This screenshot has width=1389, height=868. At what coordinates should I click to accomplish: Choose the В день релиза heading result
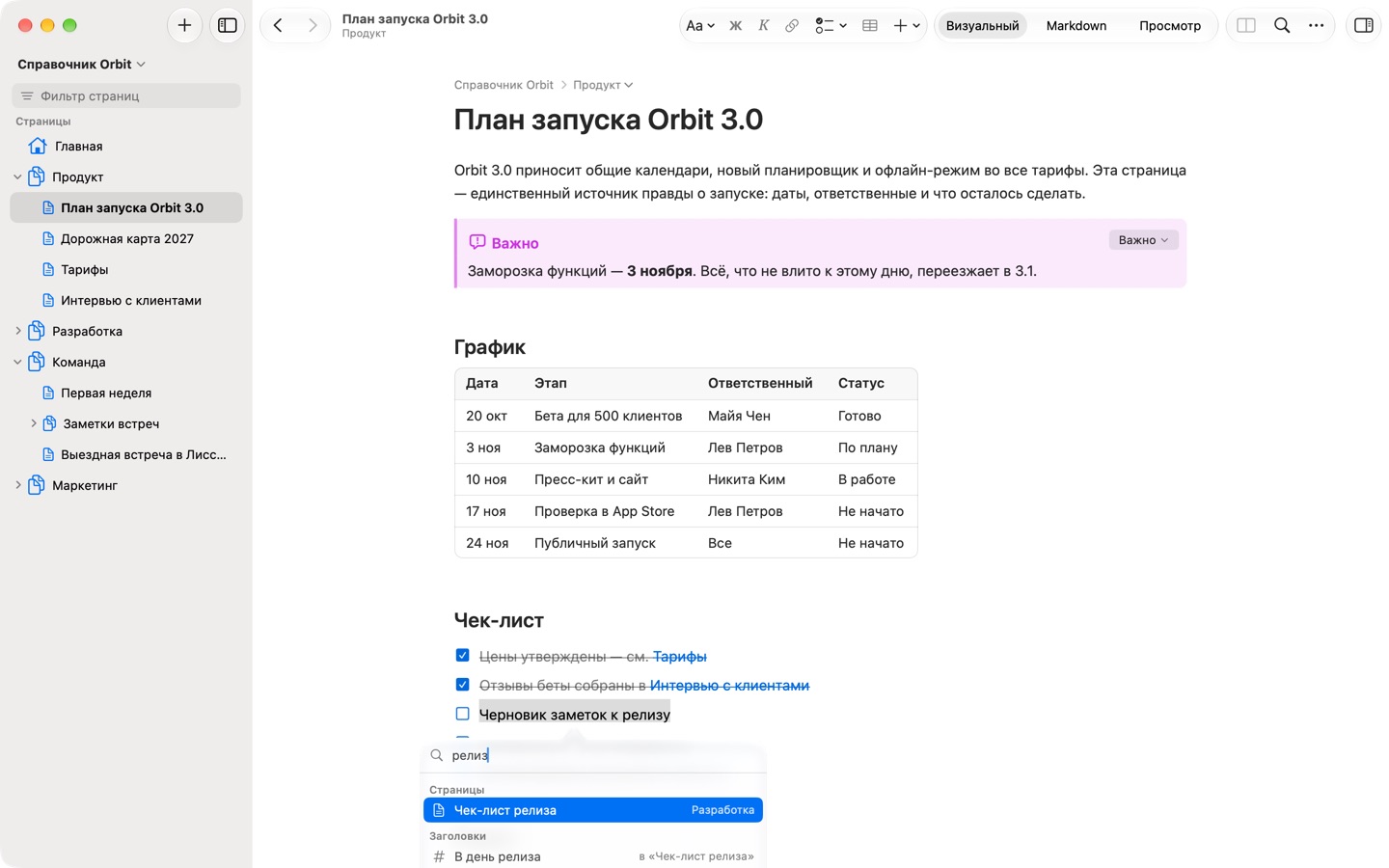coord(593,856)
